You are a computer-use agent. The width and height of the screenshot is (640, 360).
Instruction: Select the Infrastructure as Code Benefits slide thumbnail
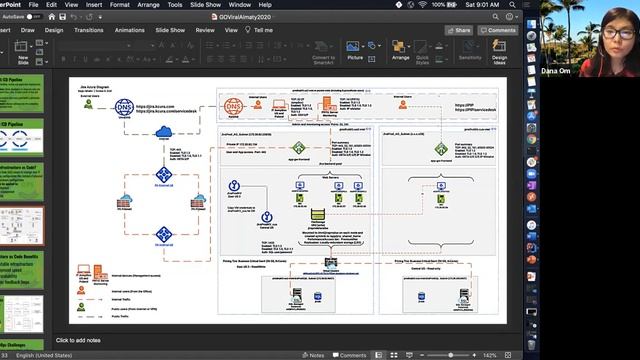[22, 270]
